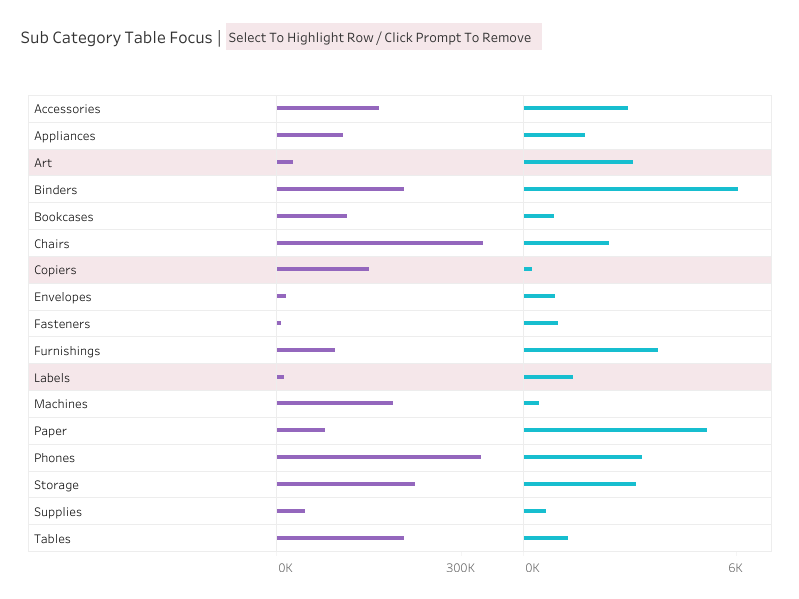Click the Envelopes row label

point(62,297)
